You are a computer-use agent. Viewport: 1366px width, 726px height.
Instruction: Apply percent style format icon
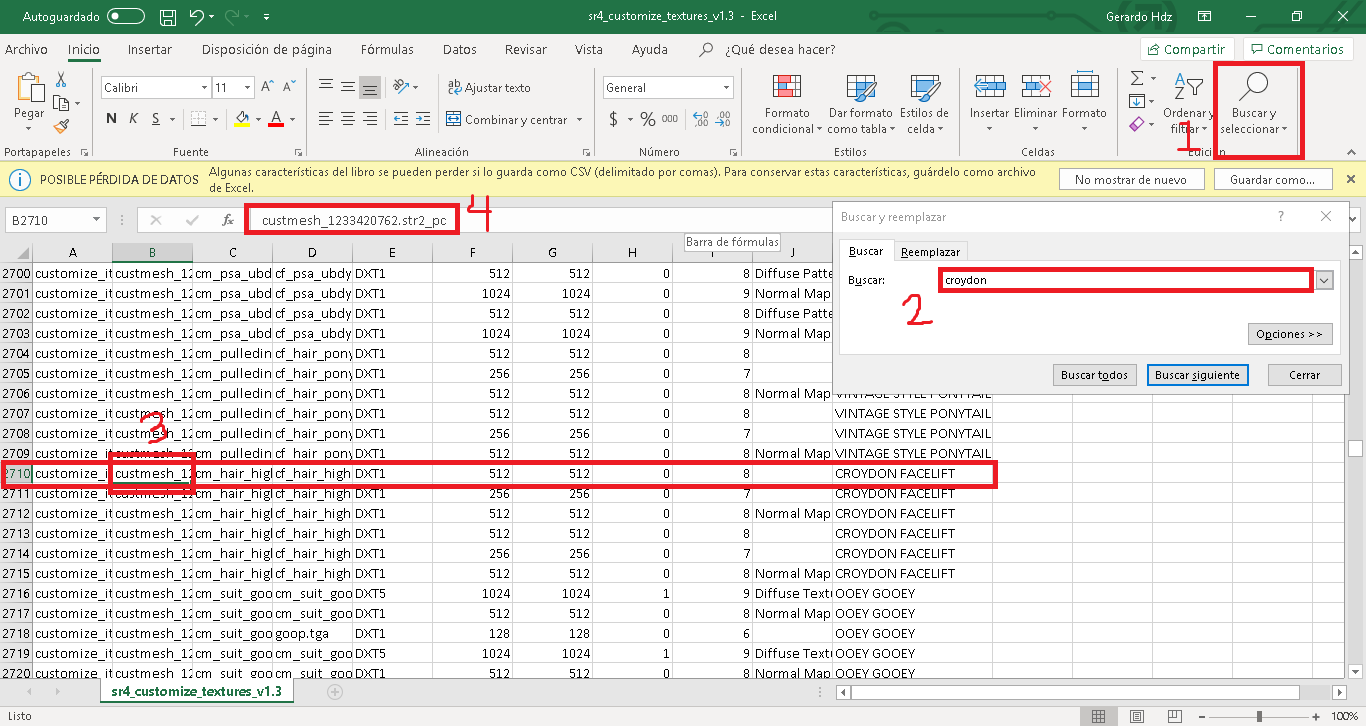648,119
